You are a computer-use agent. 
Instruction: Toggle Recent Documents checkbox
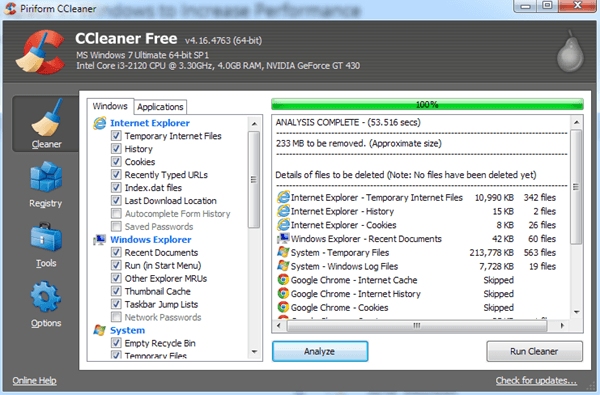(116, 253)
